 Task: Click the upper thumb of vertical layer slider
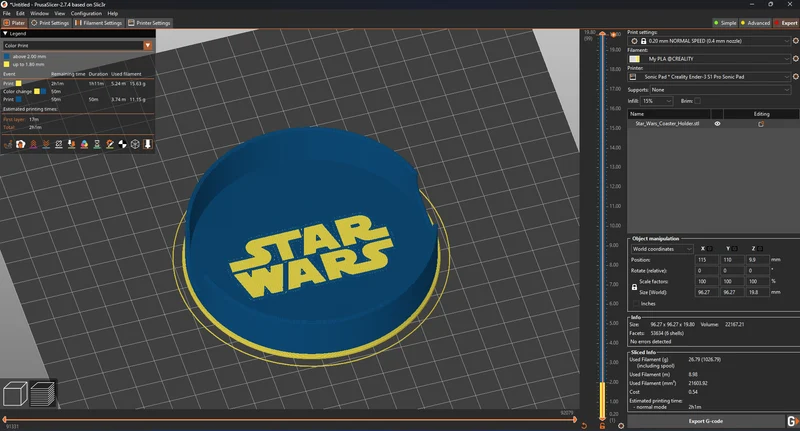point(603,34)
